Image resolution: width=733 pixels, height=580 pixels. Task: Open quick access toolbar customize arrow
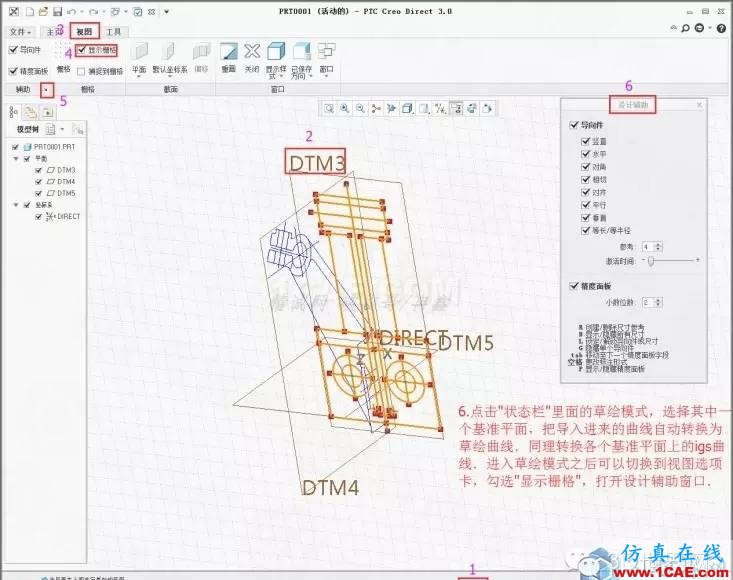(166, 11)
